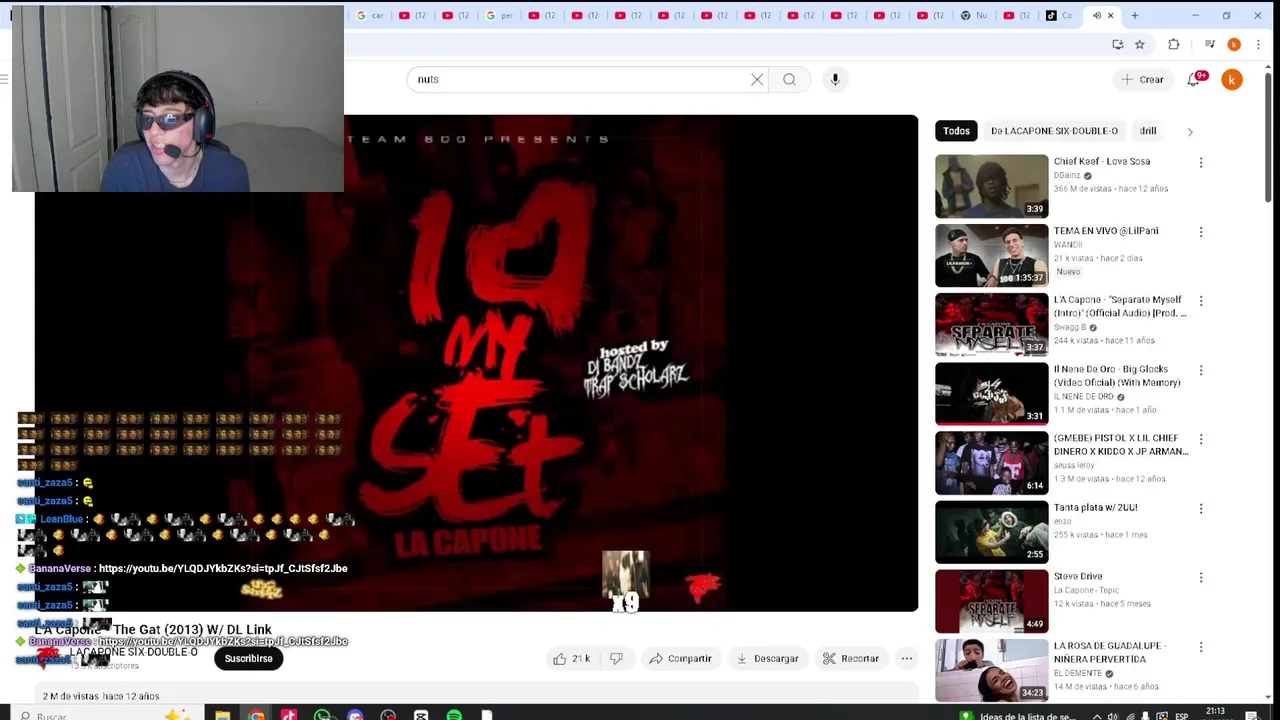Switch to the Google 'per' tab
This screenshot has width=1280, height=720.
point(499,15)
